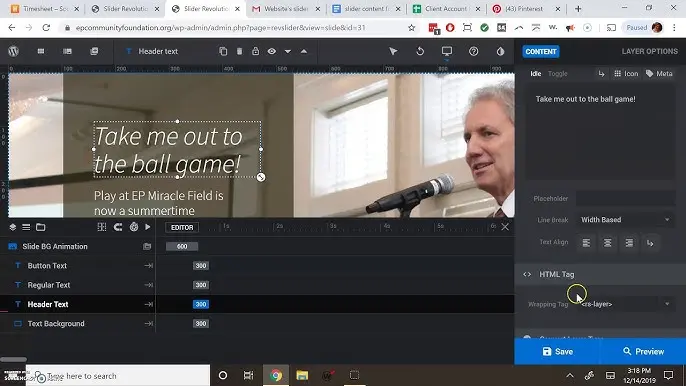Screen dimensions: 686x386
Task: Switch device view with desktop monitor icon
Action: [447, 51]
